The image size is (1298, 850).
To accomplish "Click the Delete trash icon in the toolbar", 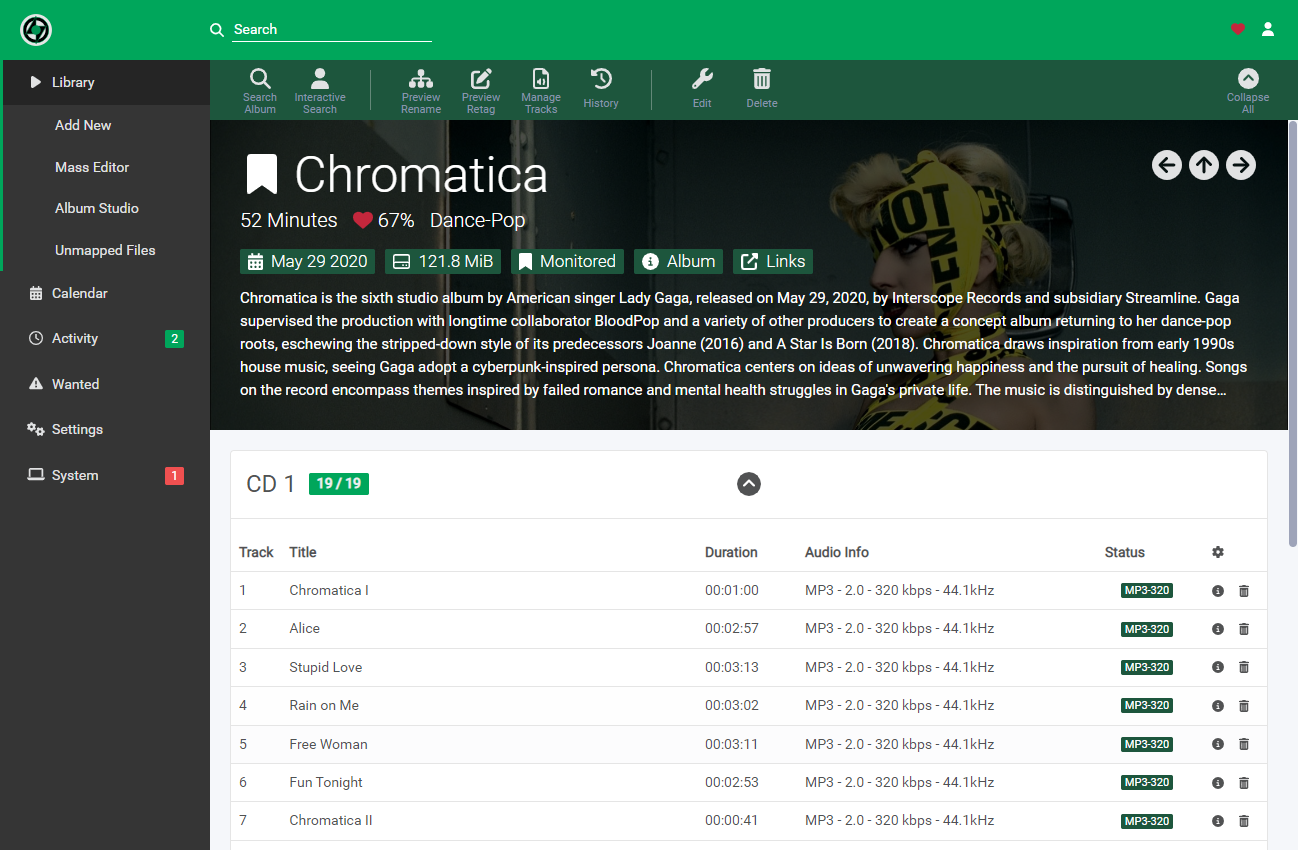I will [762, 90].
